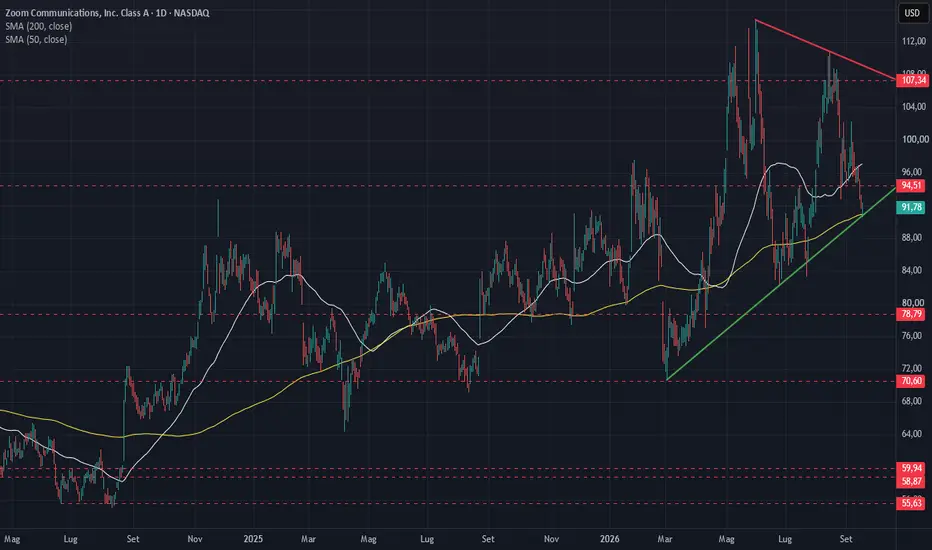Viewport: 932px width, 550px height.
Task: Click the current price 91,78 label
Action: 911,207
